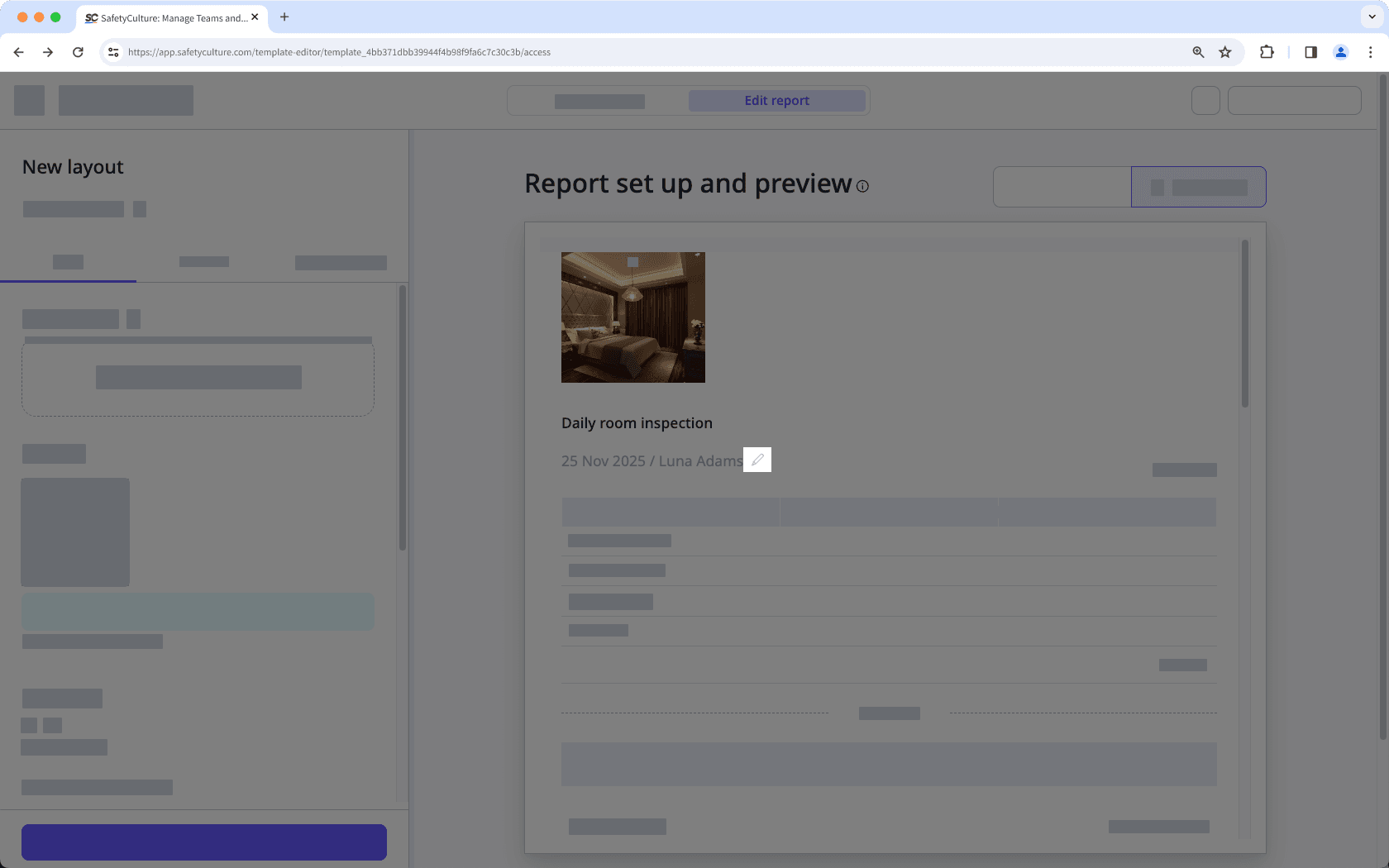Open the site information dropdown in the address bar

112,51
